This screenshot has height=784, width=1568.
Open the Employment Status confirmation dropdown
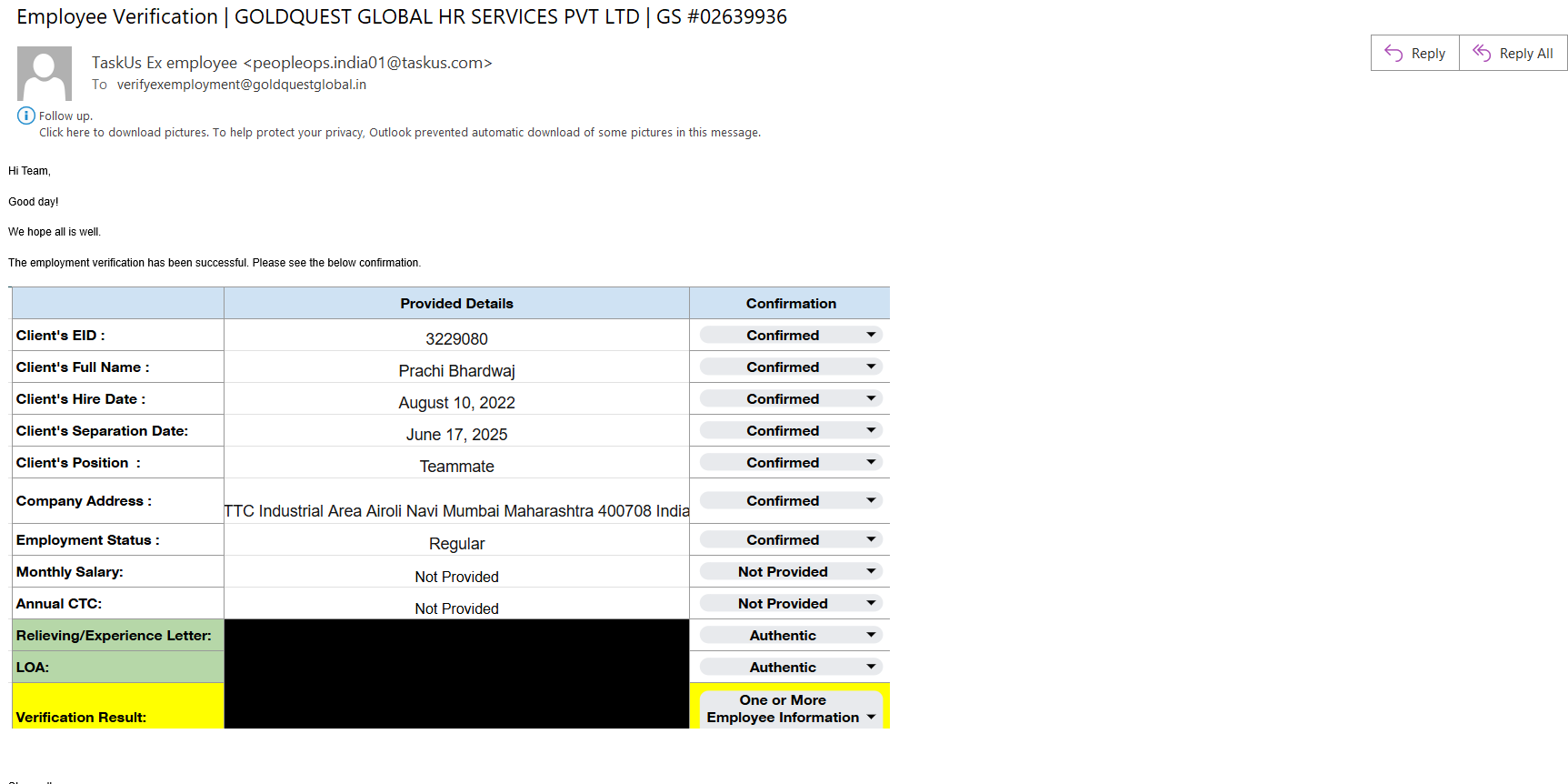[x=791, y=539]
